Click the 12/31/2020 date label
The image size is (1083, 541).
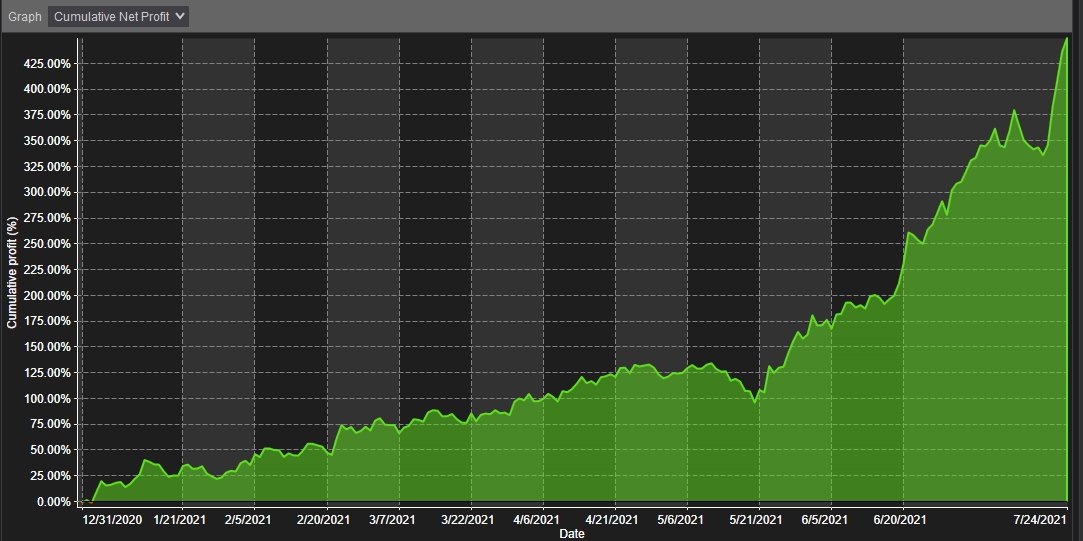[x=113, y=520]
